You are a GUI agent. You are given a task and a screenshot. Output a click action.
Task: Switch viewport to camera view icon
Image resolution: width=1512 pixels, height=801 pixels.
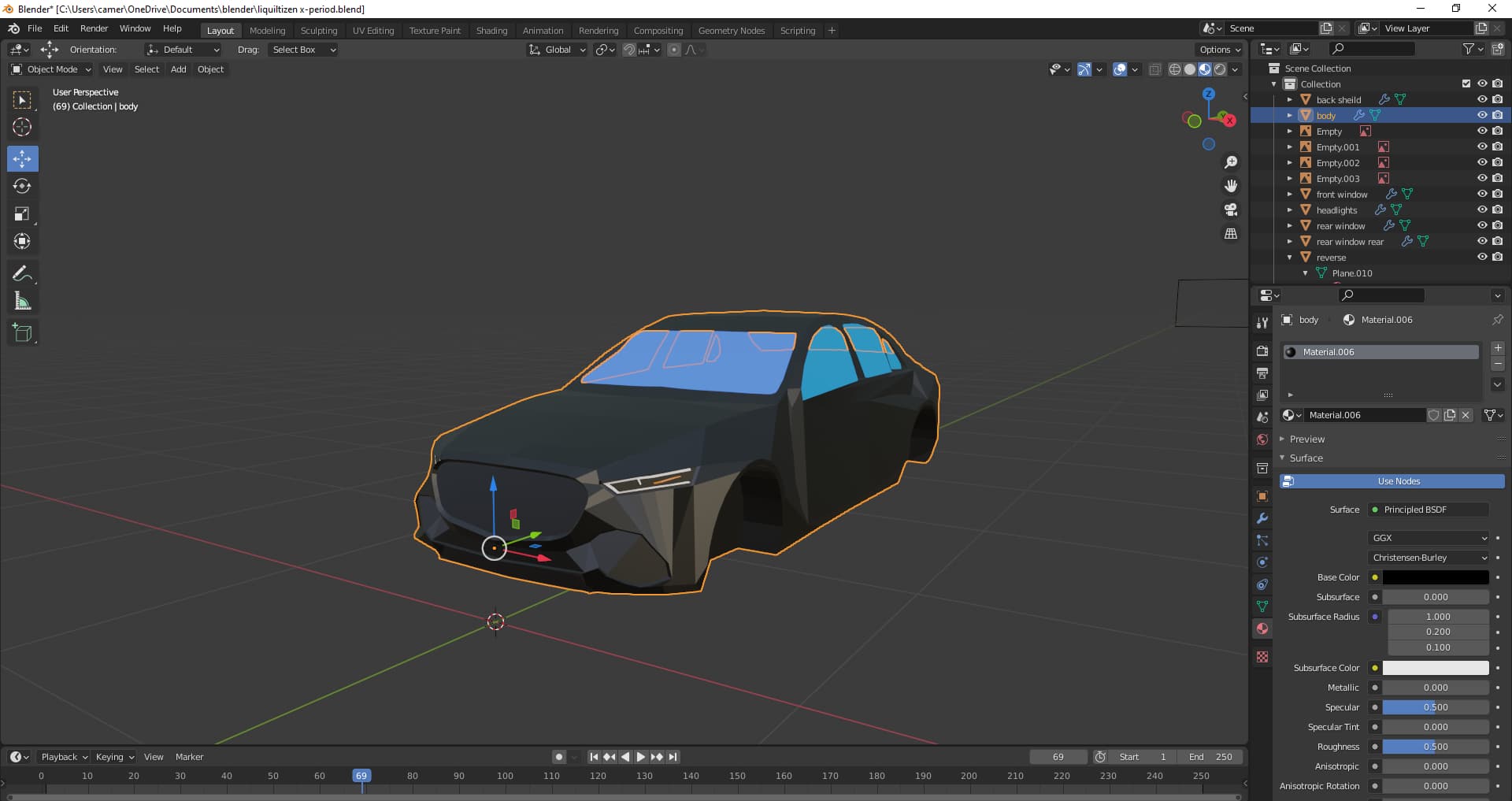click(1230, 210)
